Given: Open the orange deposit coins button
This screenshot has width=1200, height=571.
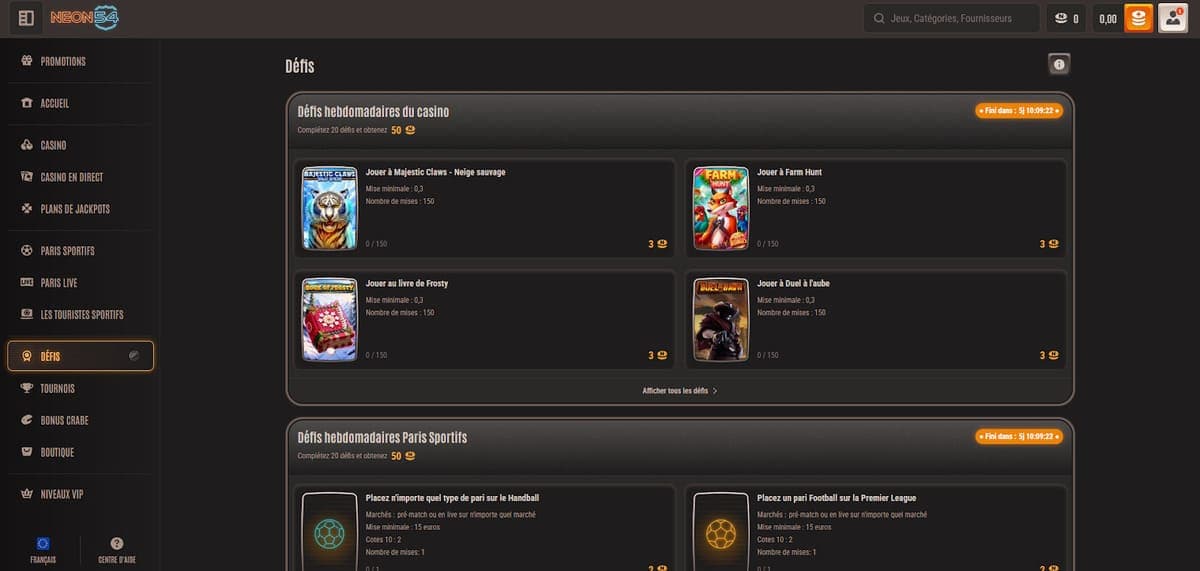Looking at the screenshot, I should point(1138,18).
